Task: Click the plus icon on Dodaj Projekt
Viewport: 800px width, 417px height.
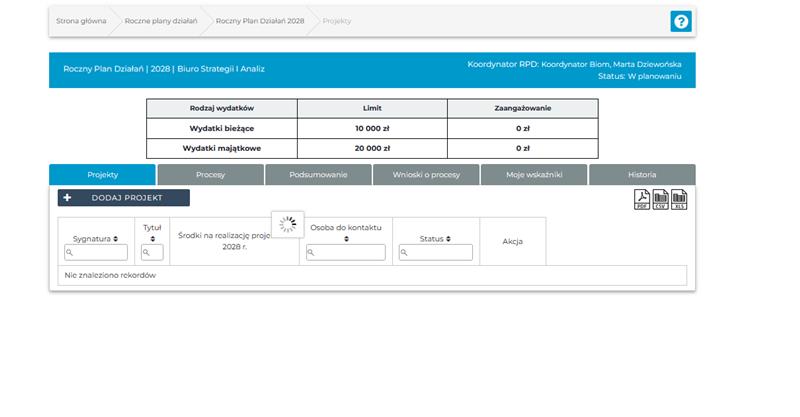Action: (x=68, y=198)
